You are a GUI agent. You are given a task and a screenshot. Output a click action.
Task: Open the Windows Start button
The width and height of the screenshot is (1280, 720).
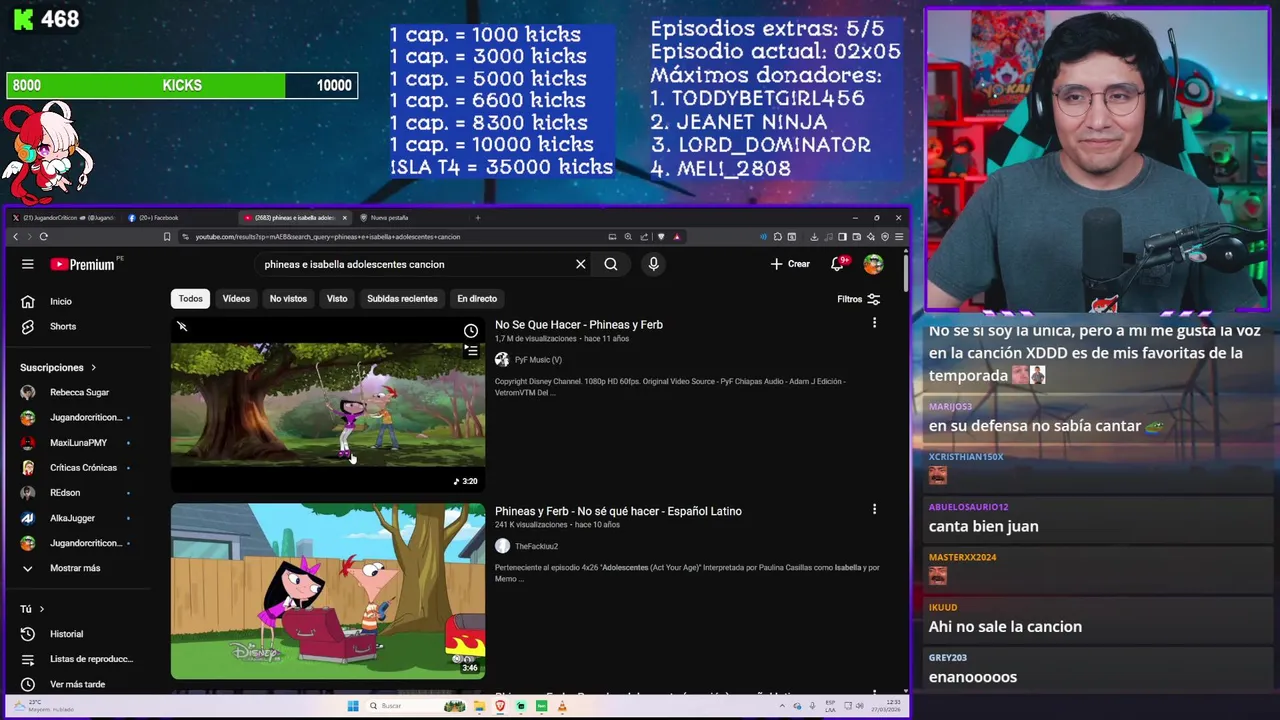point(353,706)
